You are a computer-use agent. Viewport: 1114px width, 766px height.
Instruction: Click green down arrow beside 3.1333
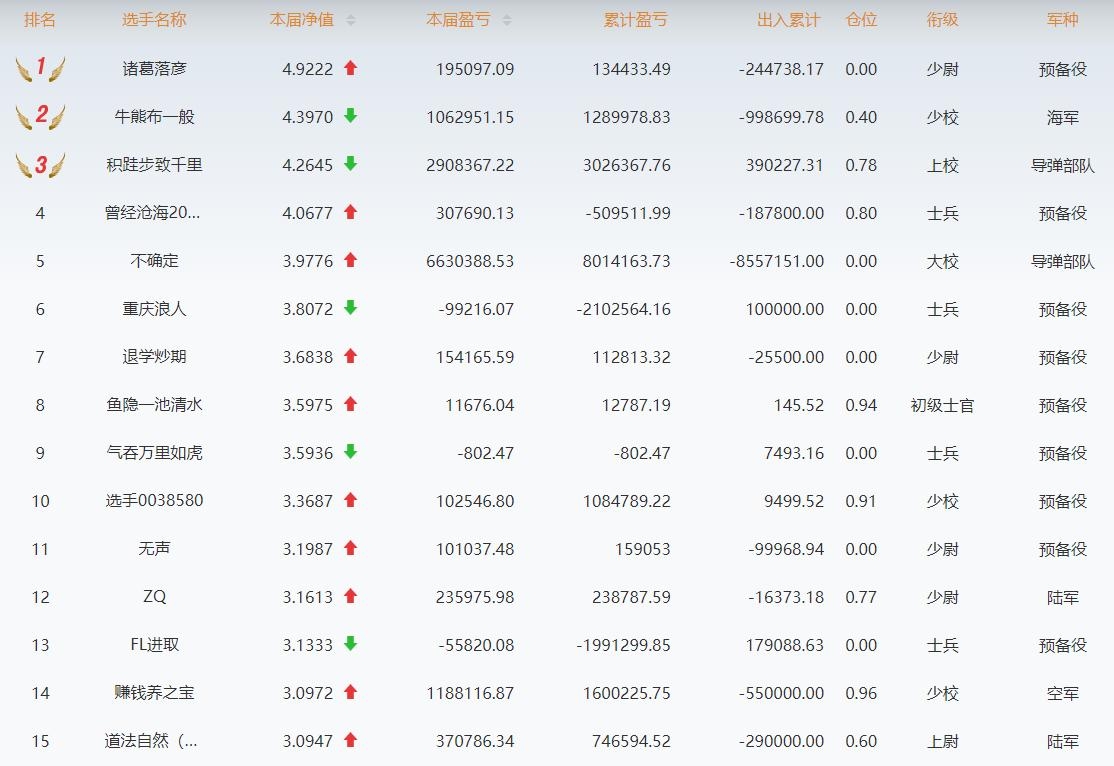pyautogui.click(x=350, y=644)
